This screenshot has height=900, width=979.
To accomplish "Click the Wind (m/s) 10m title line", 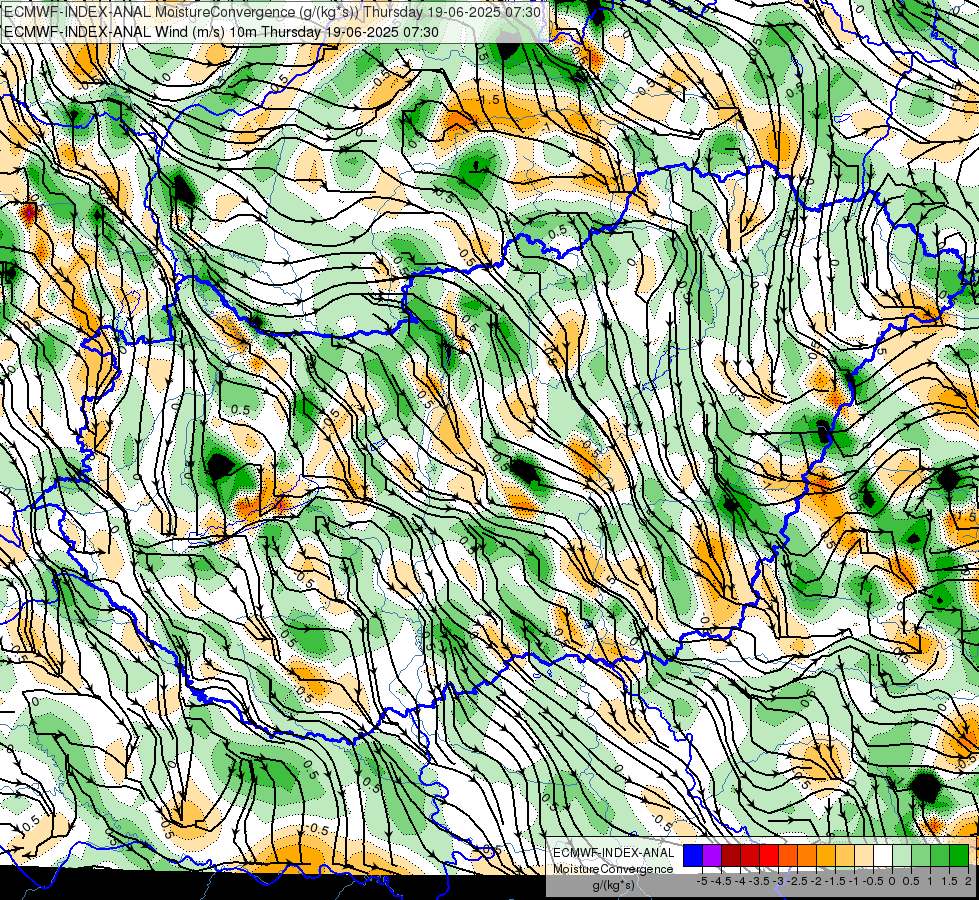I will pos(222,32).
